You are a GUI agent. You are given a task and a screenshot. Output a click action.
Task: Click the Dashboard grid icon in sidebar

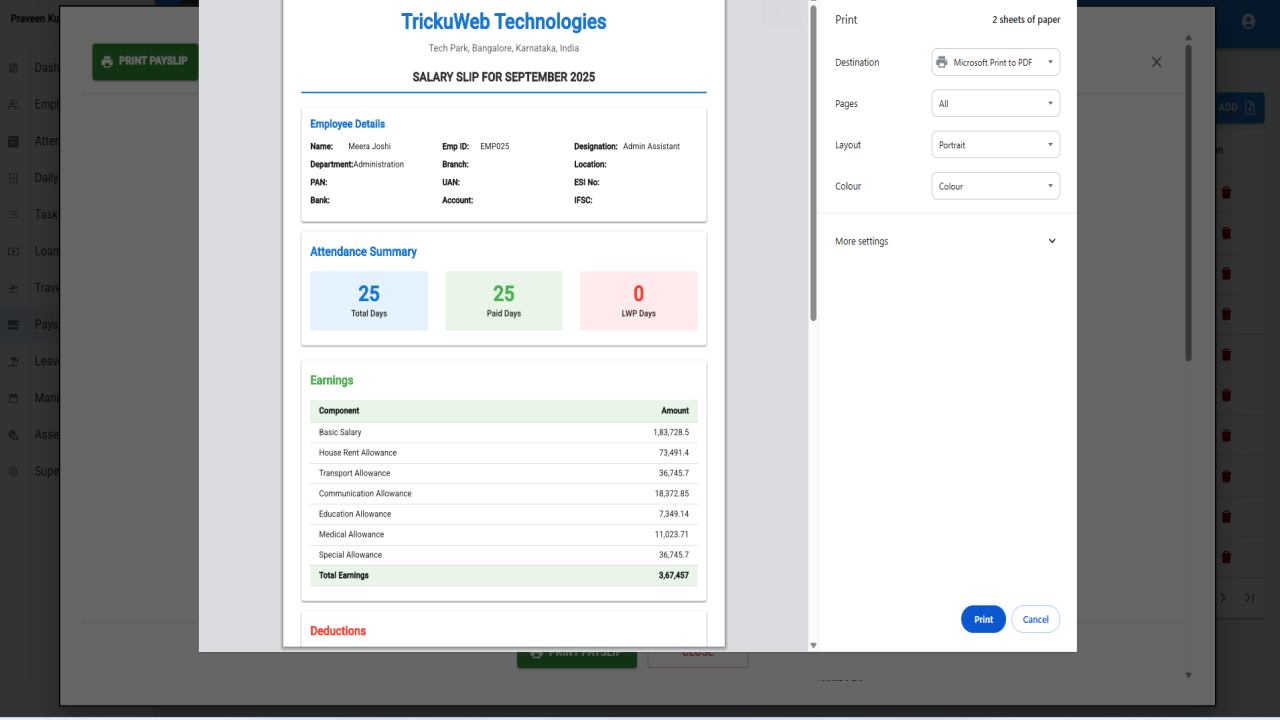(14, 68)
